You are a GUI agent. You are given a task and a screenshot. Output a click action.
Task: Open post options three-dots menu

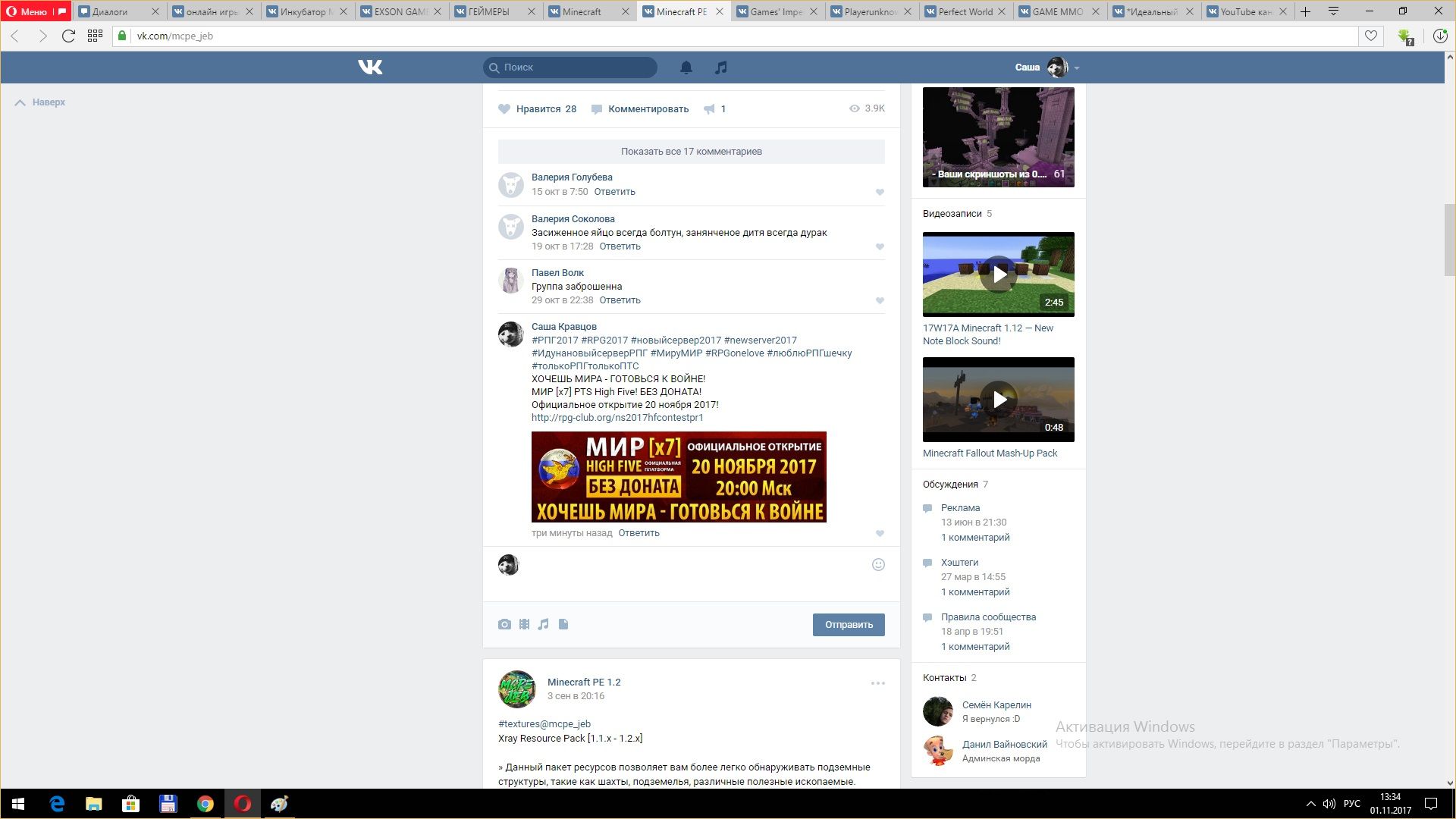pos(877,683)
